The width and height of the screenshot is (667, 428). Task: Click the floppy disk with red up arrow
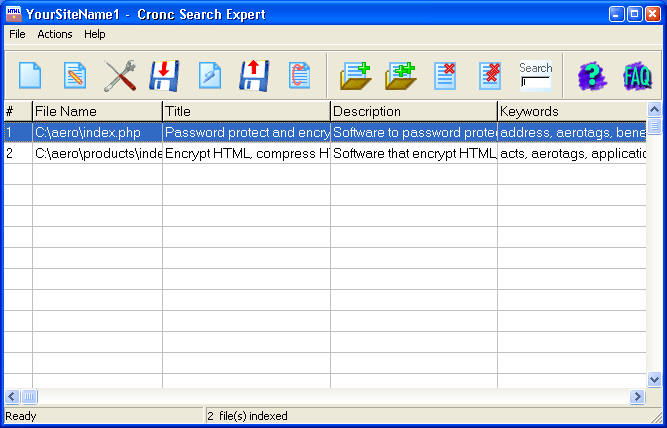[254, 75]
